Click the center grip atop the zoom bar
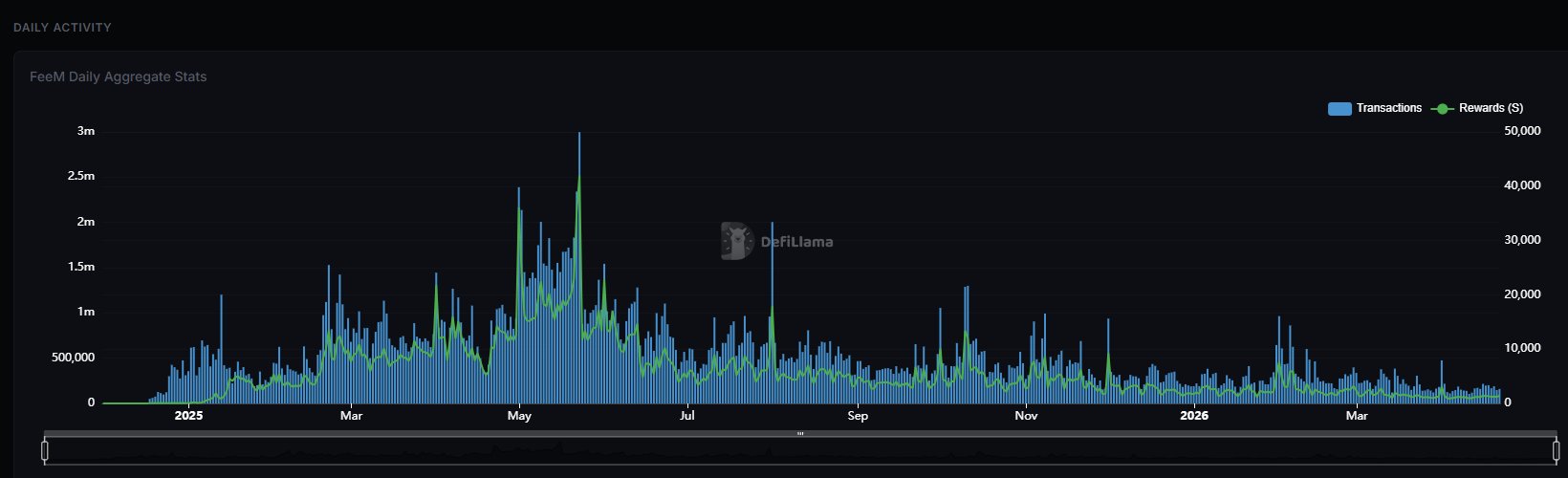The width and height of the screenshot is (1568, 478). [x=800, y=434]
